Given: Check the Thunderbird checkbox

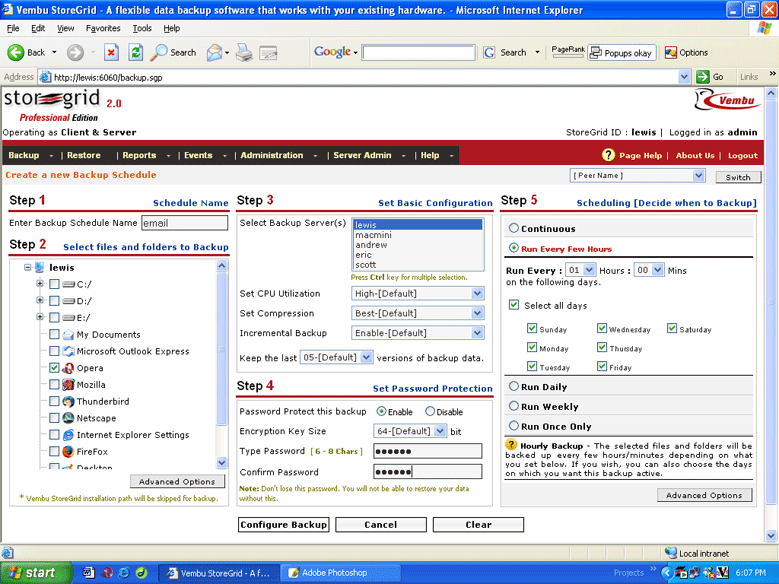Looking at the screenshot, I should (x=54, y=401).
